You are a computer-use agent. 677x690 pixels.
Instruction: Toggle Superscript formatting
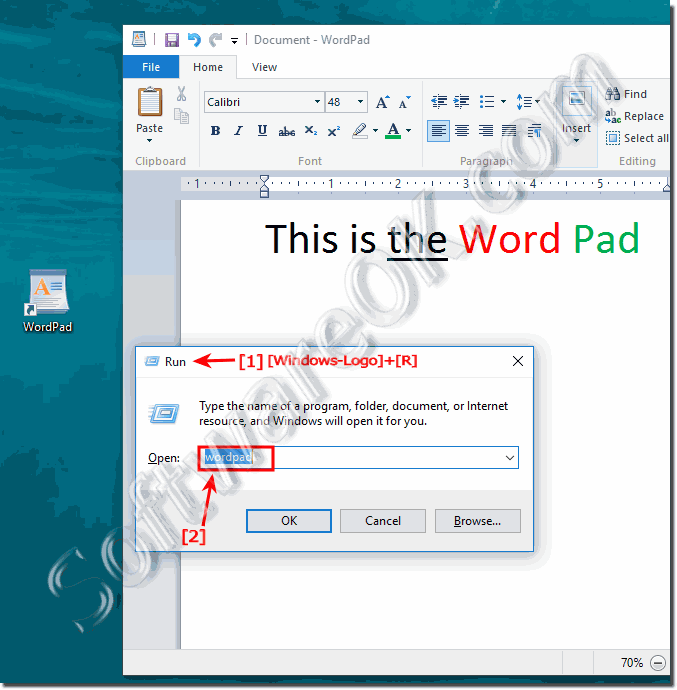(334, 131)
